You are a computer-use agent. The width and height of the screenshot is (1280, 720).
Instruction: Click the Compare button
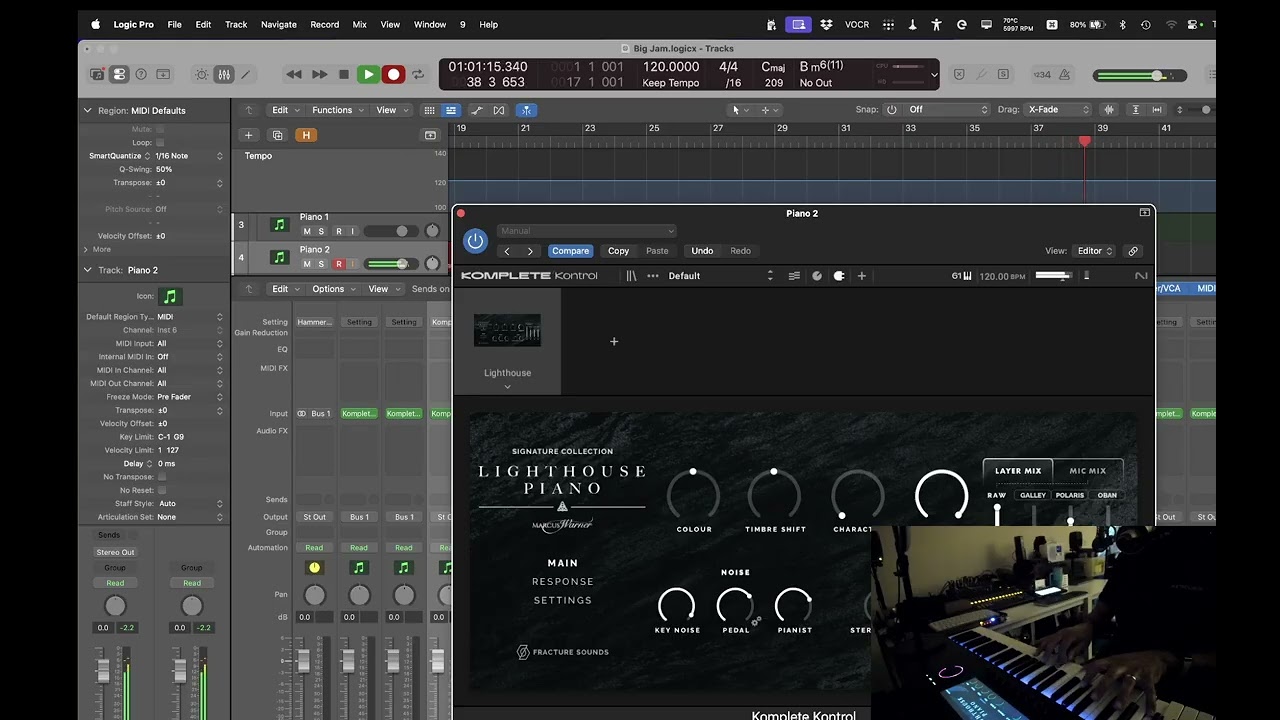pyautogui.click(x=570, y=251)
